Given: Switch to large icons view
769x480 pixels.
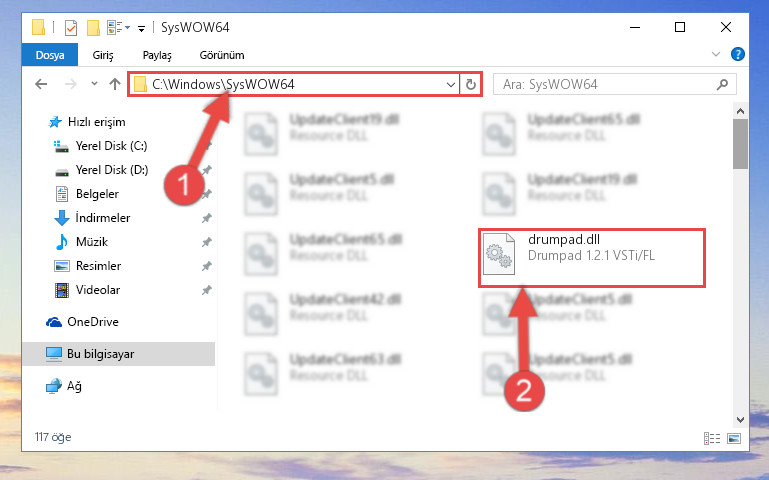Looking at the screenshot, I should 734,438.
